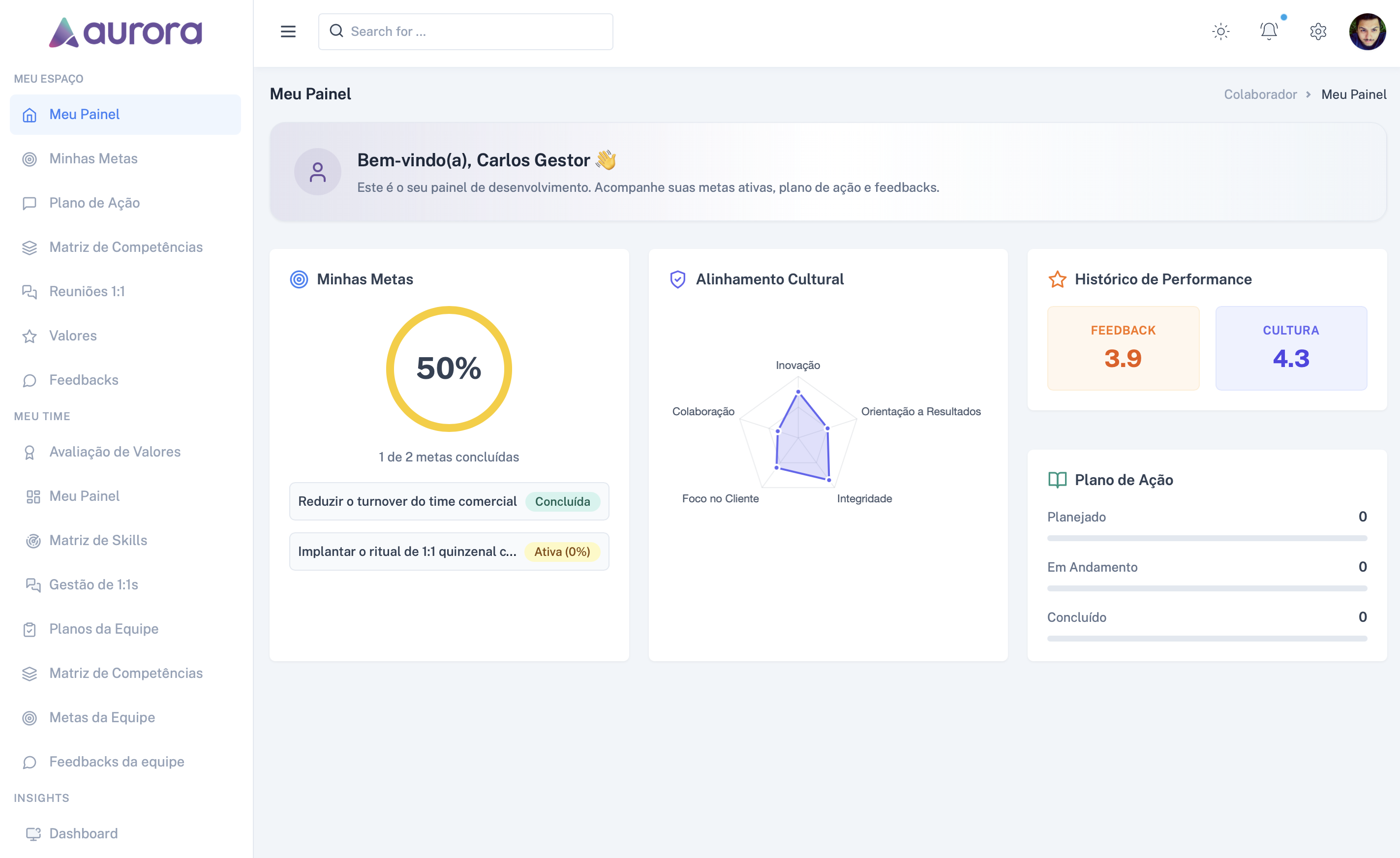Click breadcrumb chevron after Colaborador
The image size is (1400, 858).
(x=1308, y=94)
